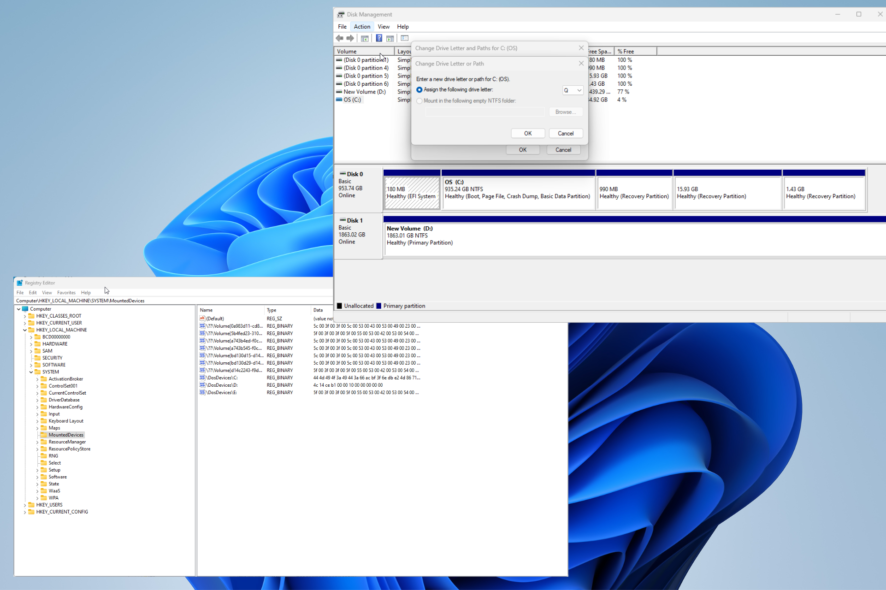Image resolution: width=886 pixels, height=590 pixels.
Task: Click the folder icon of SECURITY key
Action: (37, 358)
